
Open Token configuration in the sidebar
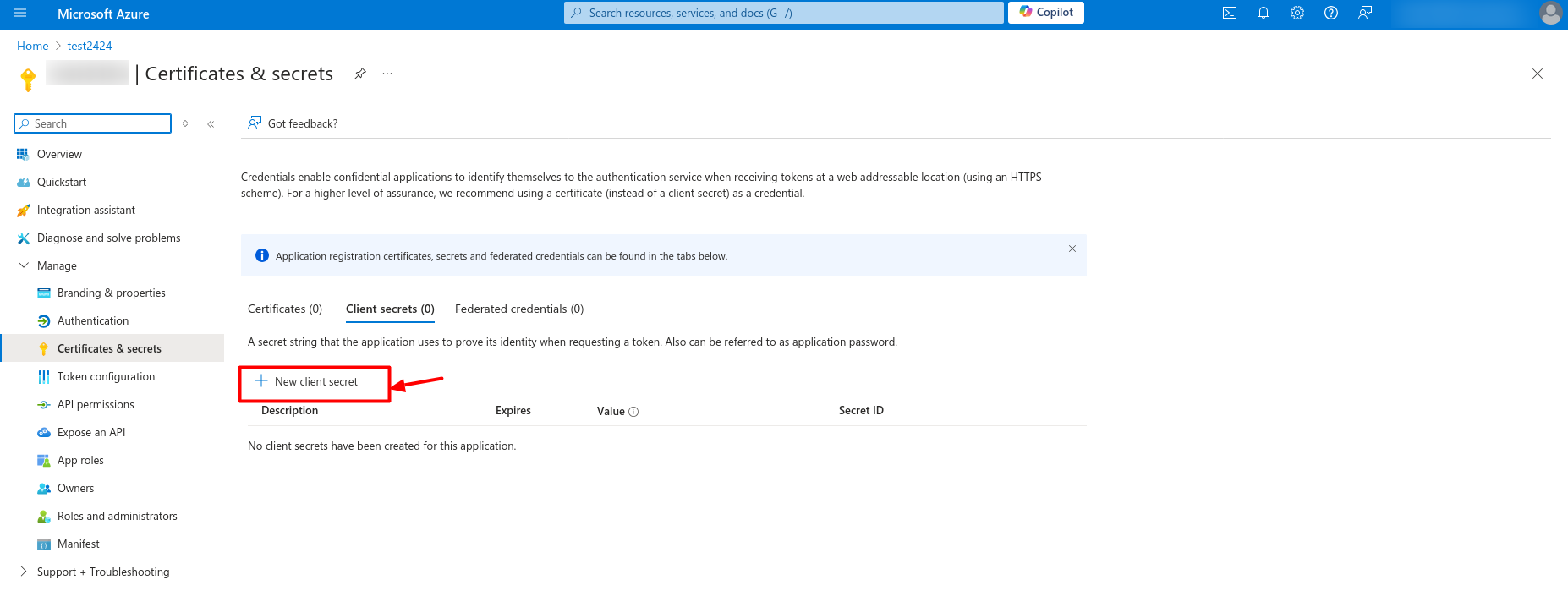click(106, 377)
